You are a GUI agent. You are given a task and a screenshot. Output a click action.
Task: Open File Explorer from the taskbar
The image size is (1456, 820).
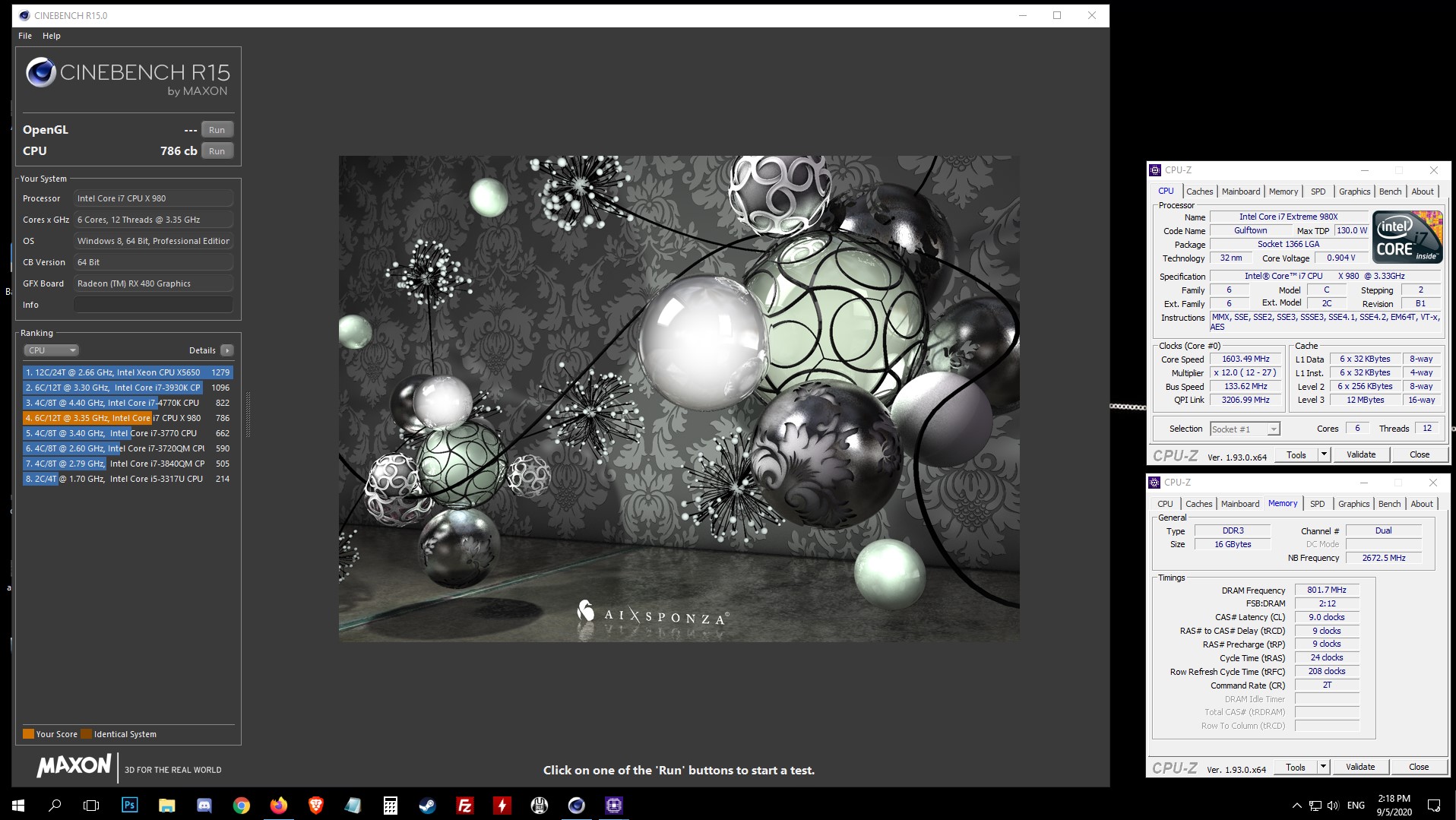[x=166, y=805]
